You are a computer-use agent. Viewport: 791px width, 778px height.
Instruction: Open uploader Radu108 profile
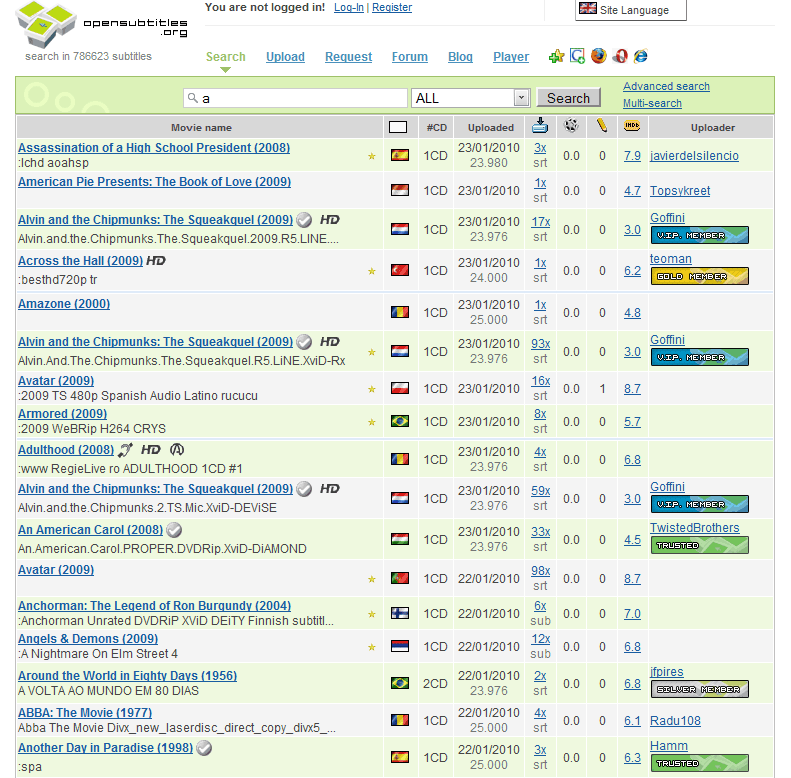675,721
